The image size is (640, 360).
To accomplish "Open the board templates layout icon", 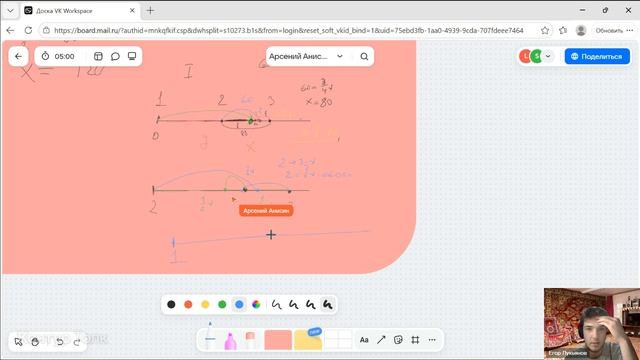I will 98,56.
